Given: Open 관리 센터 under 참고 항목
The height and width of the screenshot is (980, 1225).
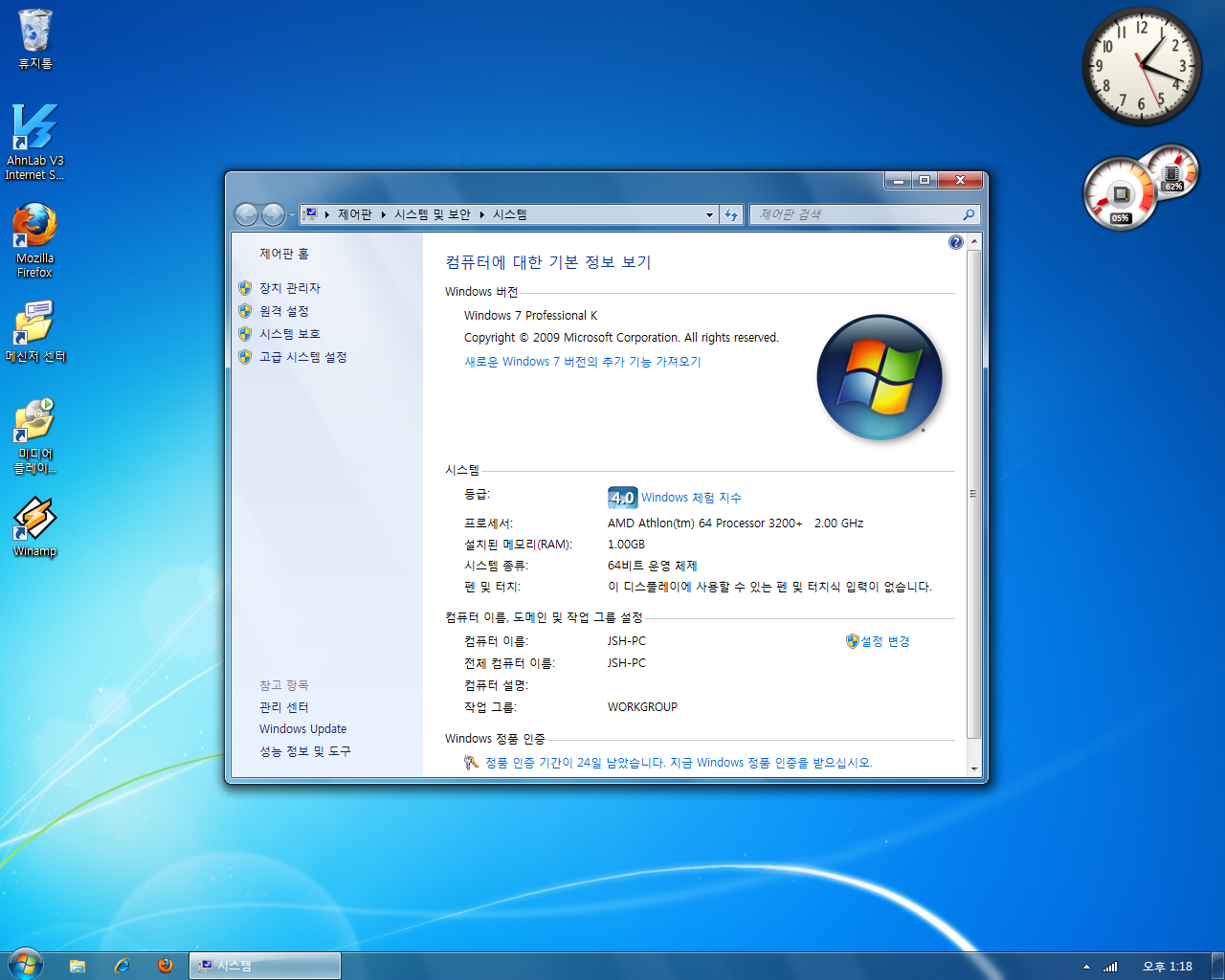Looking at the screenshot, I should coord(284,707).
